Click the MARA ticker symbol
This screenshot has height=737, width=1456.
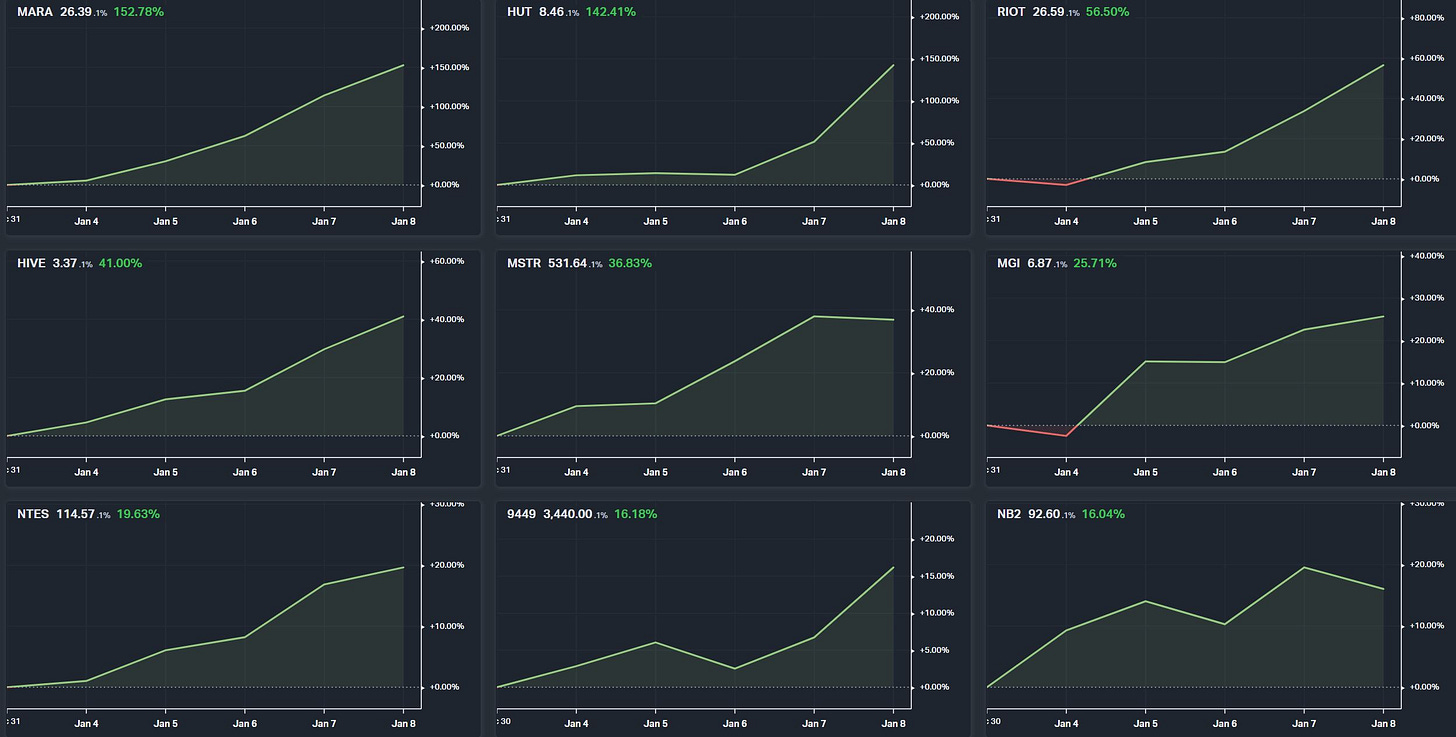coord(35,12)
